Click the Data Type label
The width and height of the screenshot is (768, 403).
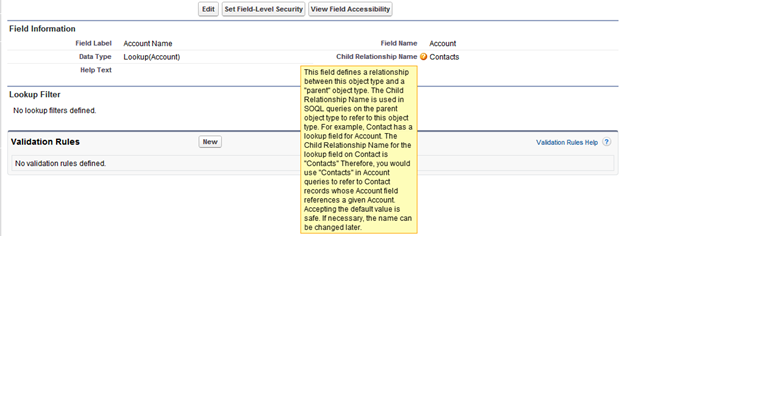pyautogui.click(x=95, y=57)
